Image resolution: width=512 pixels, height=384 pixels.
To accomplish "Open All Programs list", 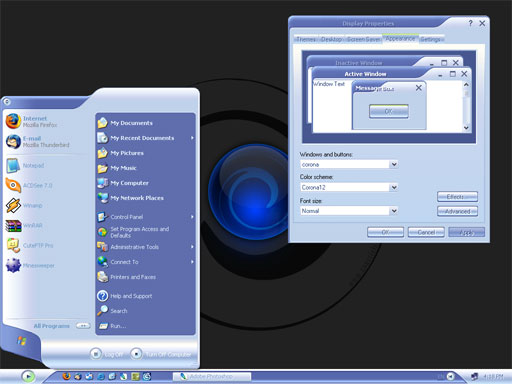I will click(x=62, y=326).
